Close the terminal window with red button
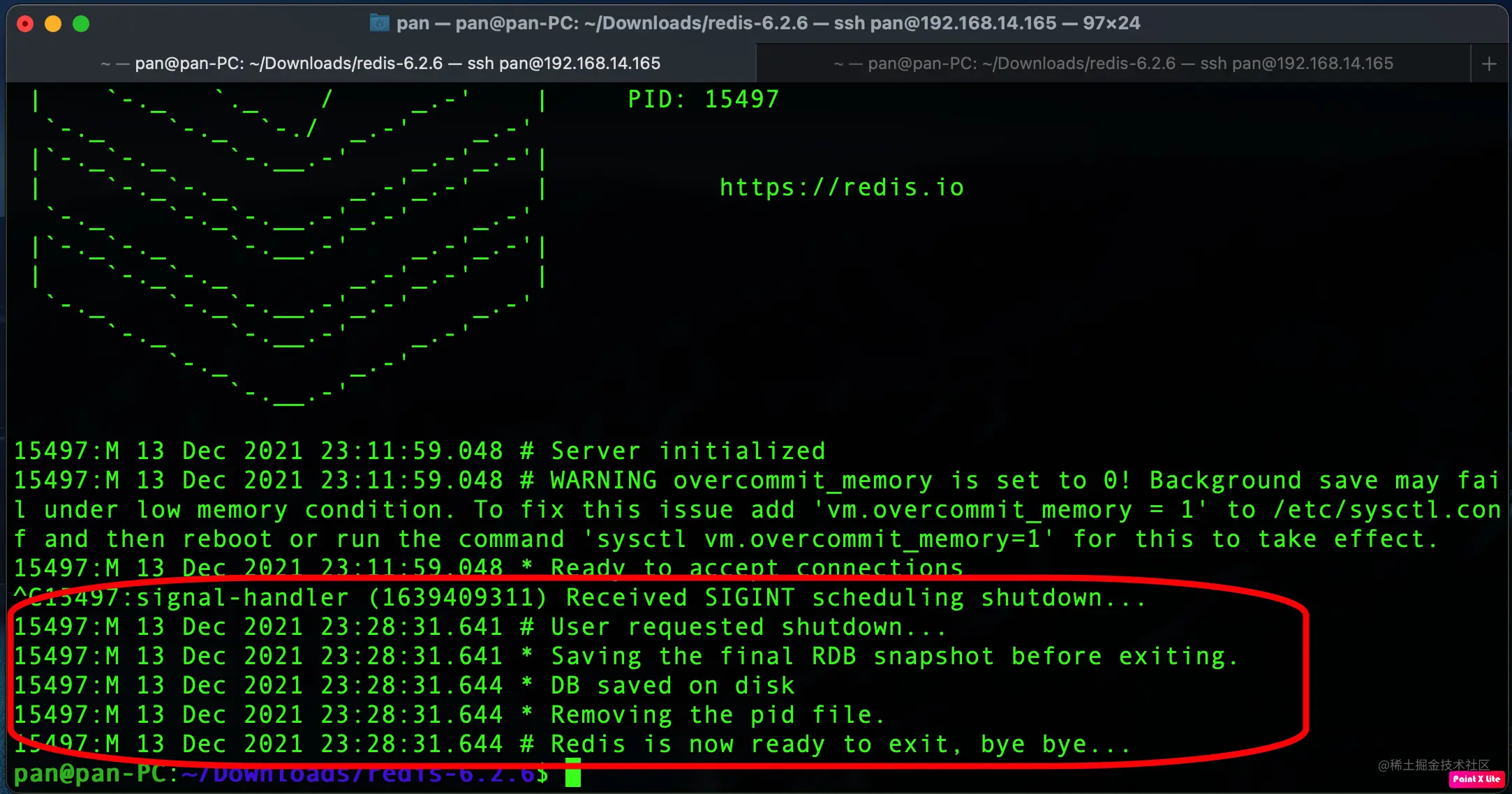The image size is (1512, 794). tap(25, 24)
